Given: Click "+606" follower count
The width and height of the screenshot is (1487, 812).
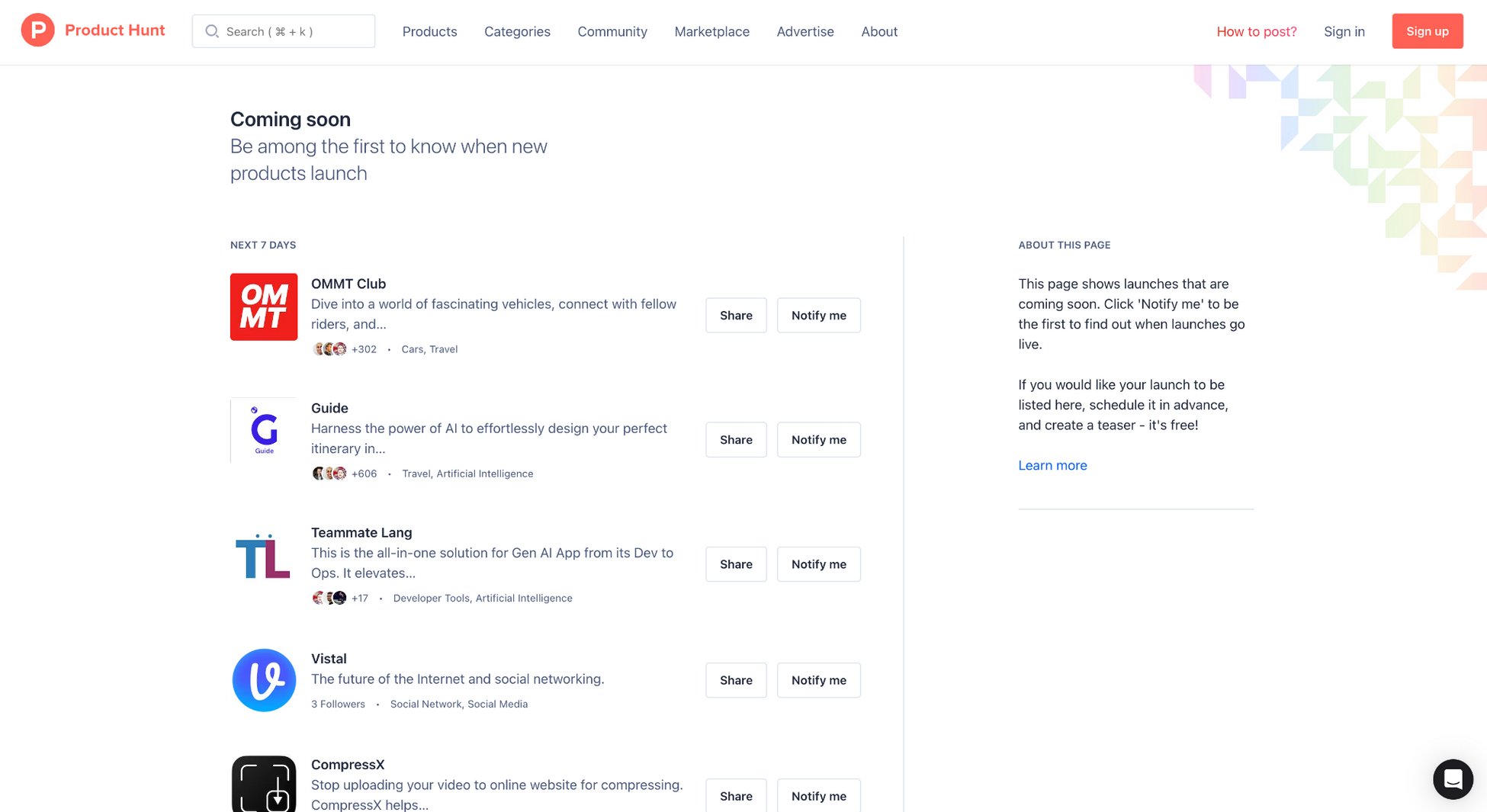Looking at the screenshot, I should 364,473.
